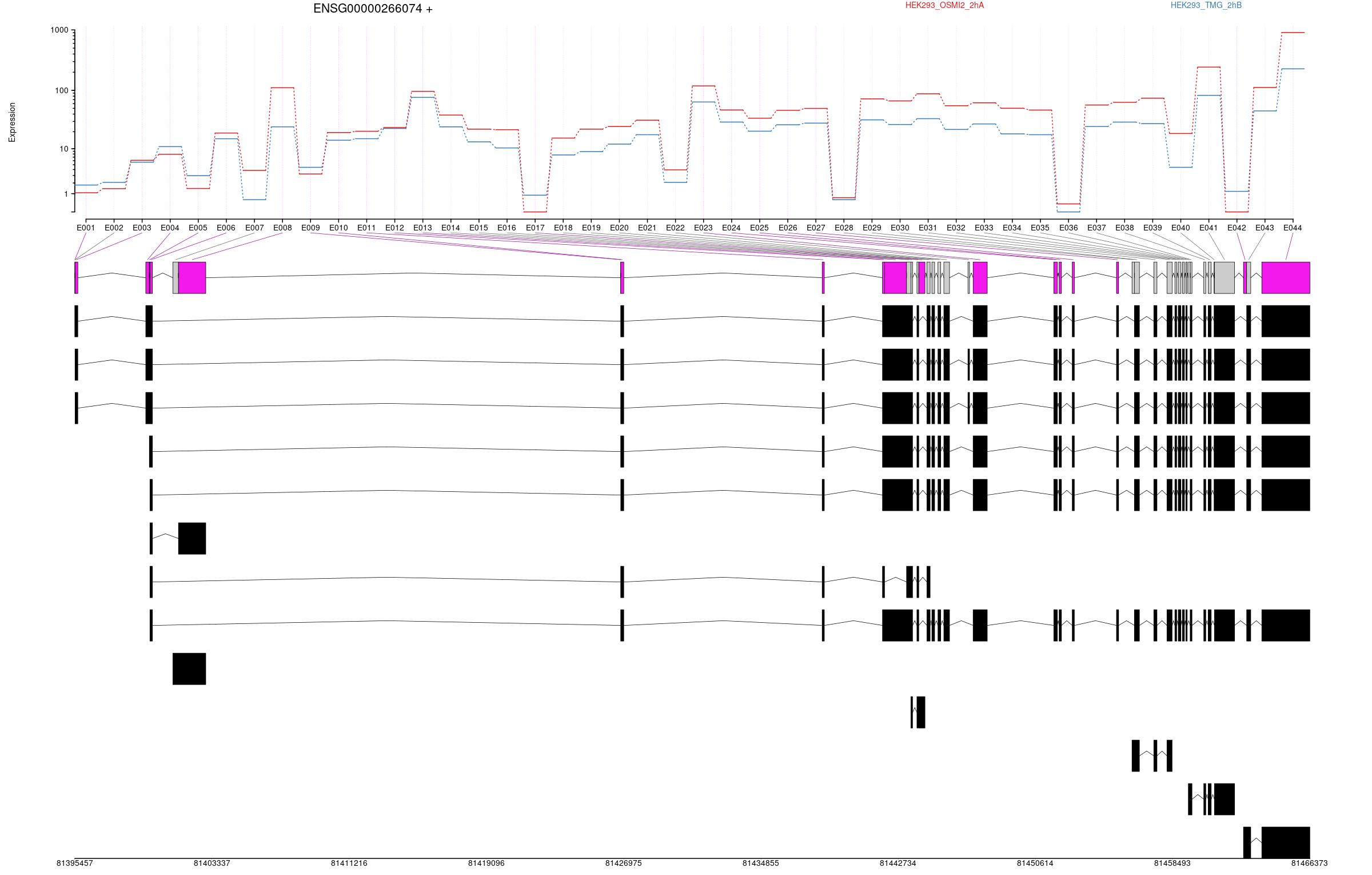Click exon label E010
Screen dimensions: 1372x875
click(x=338, y=228)
